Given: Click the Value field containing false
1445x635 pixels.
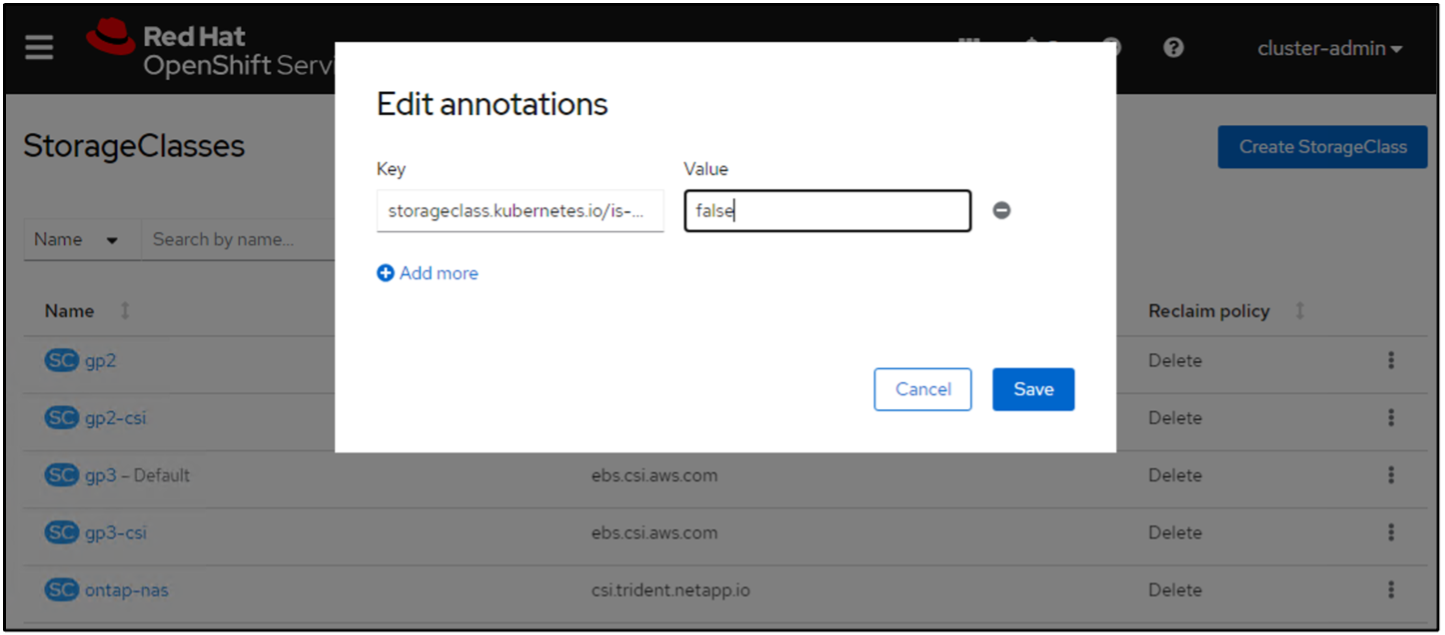Looking at the screenshot, I should [x=827, y=211].
